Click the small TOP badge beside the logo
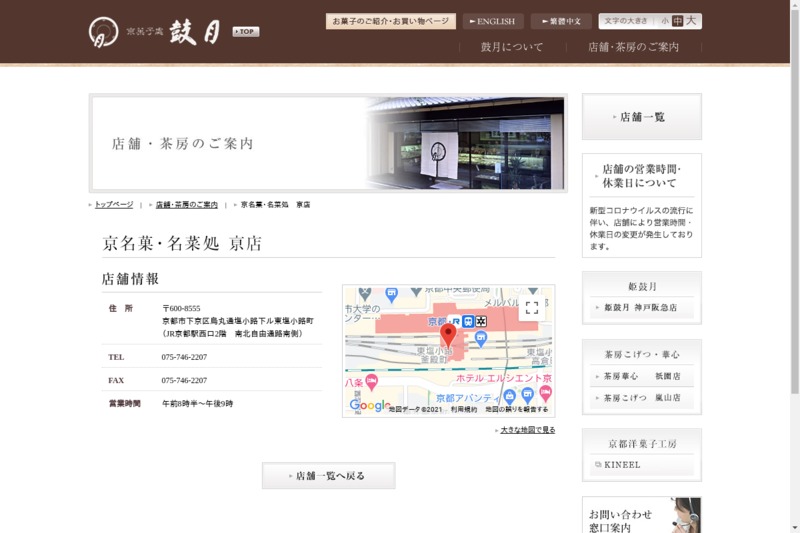 (245, 32)
